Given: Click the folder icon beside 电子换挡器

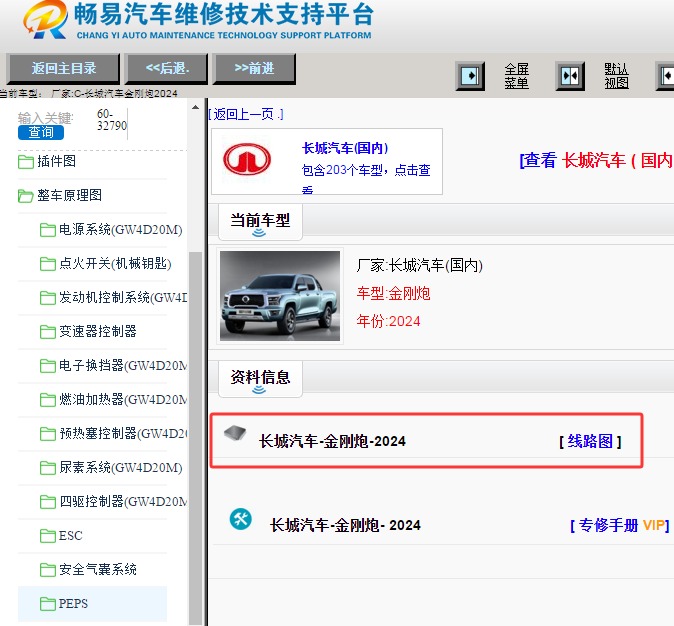Looking at the screenshot, I should pos(47,366).
